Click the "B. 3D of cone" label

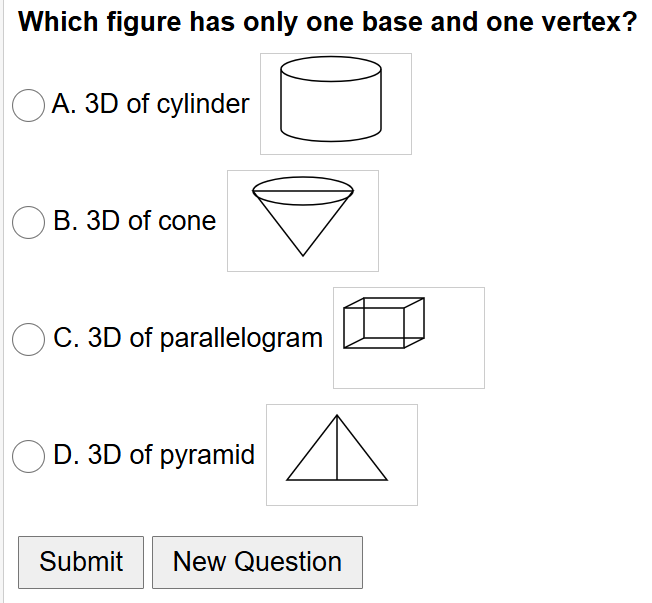[134, 221]
